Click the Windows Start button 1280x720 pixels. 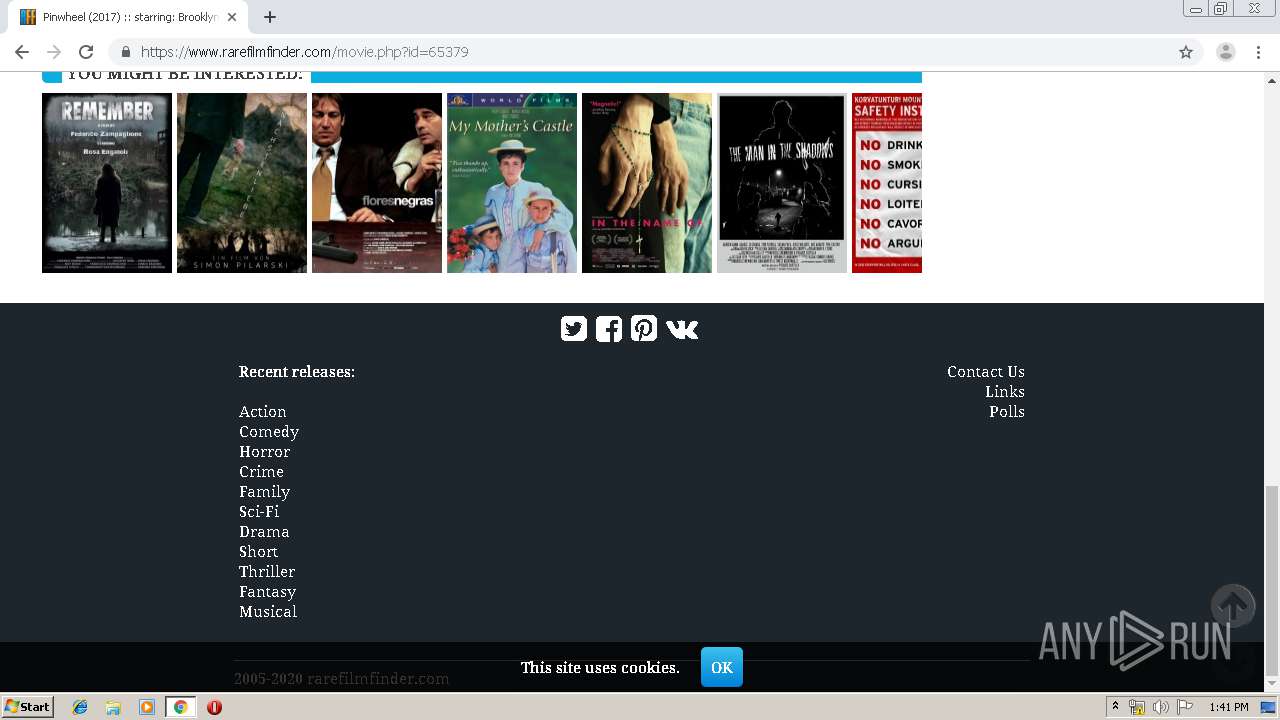pos(27,707)
